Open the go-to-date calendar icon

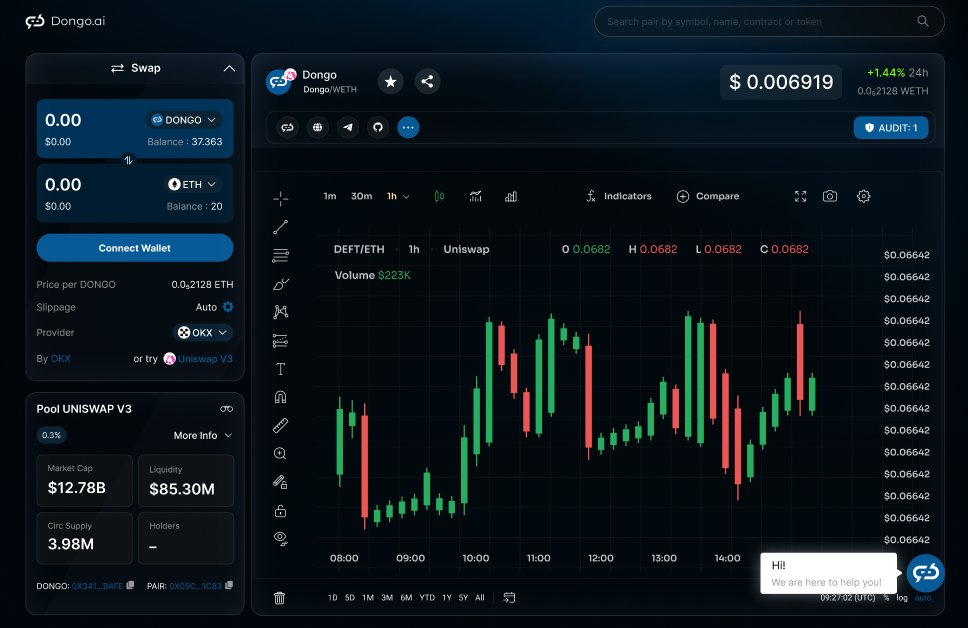[509, 597]
